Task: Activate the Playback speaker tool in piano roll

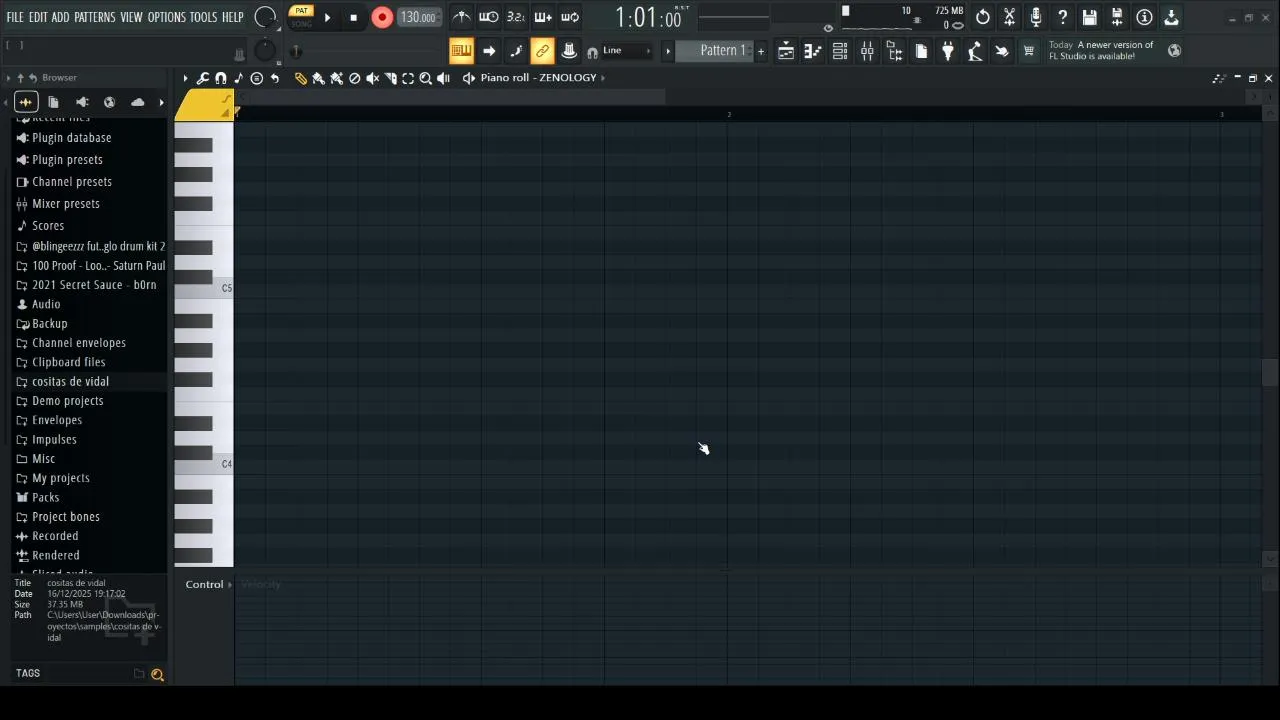Action: click(444, 78)
